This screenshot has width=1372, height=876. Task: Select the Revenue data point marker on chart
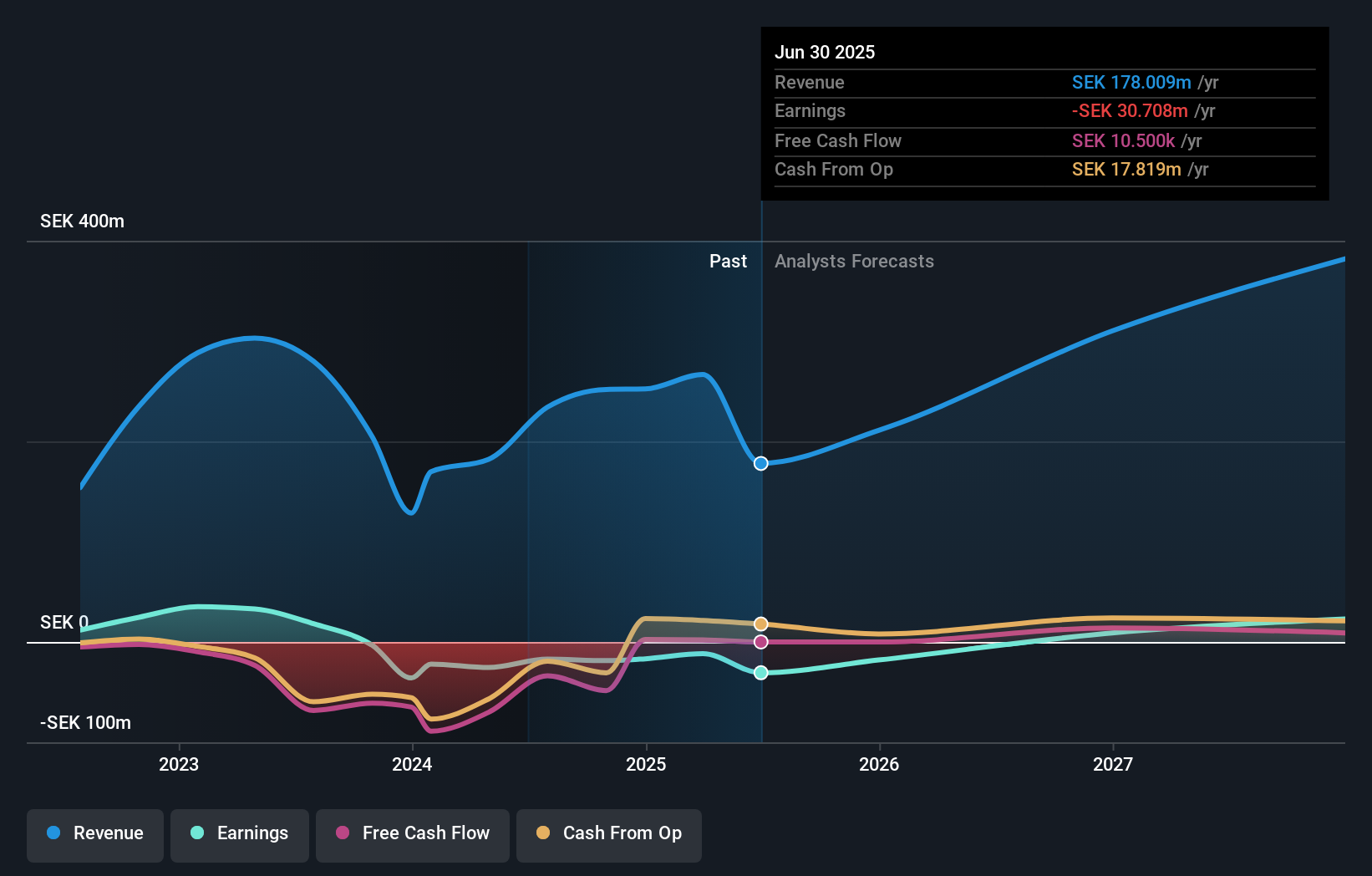(x=760, y=463)
